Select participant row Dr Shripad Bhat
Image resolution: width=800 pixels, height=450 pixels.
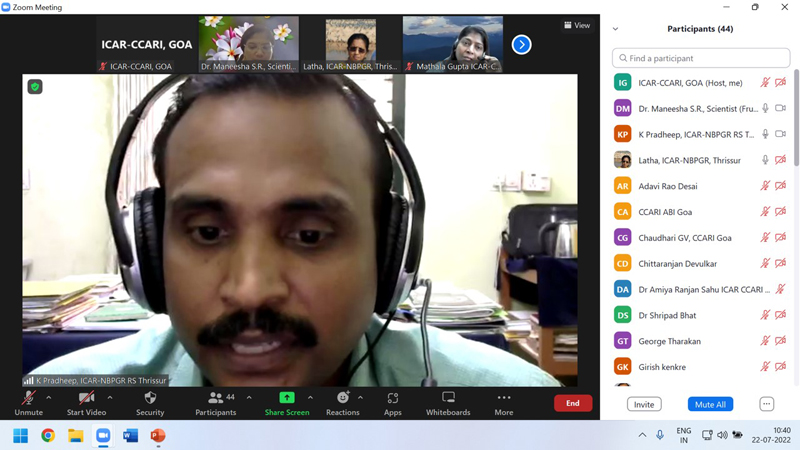(700, 315)
